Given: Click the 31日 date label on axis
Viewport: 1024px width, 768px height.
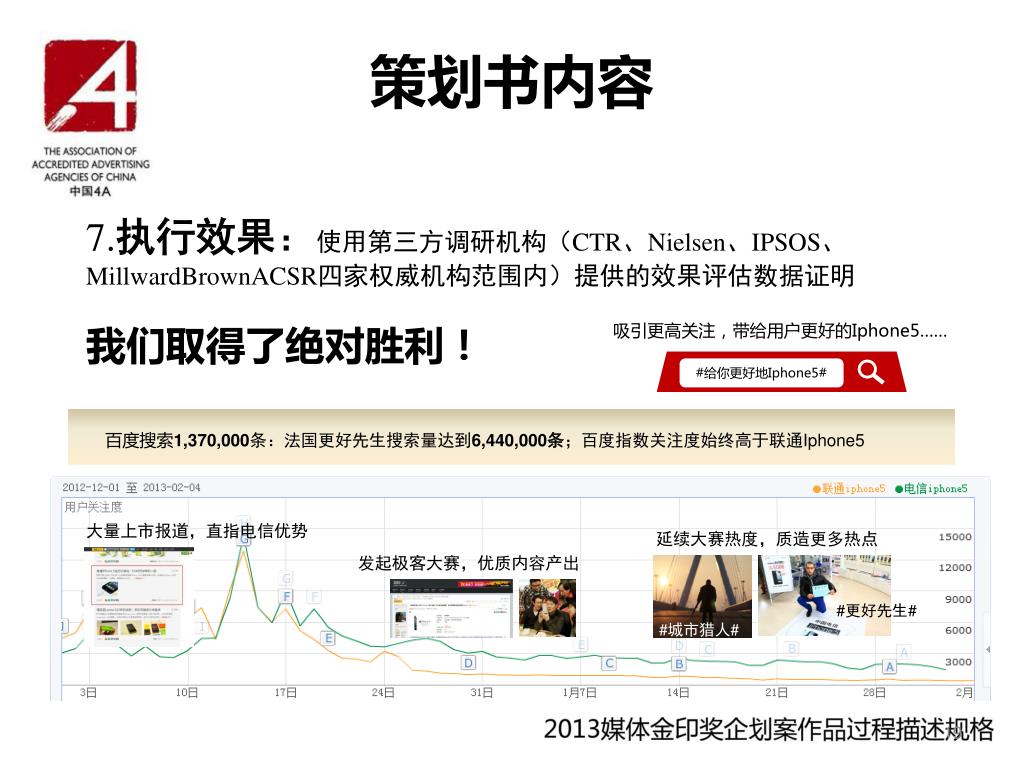Looking at the screenshot, I should point(481,692).
